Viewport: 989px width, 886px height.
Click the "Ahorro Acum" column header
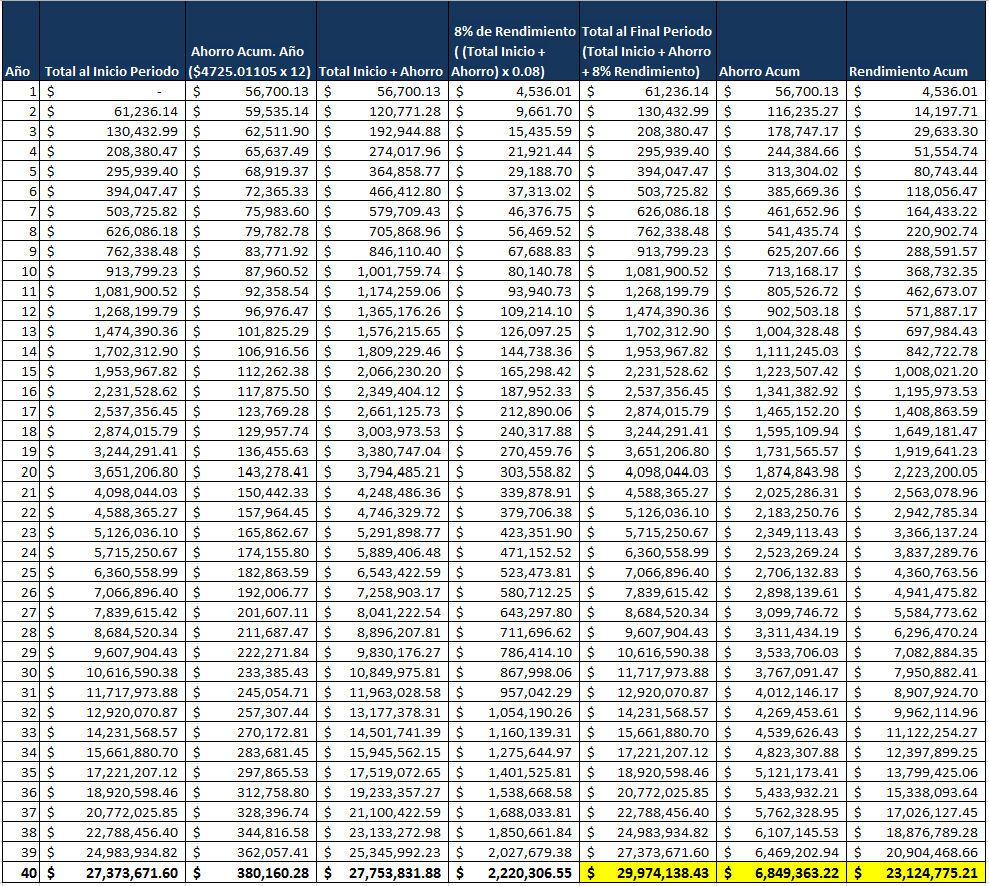(760, 71)
